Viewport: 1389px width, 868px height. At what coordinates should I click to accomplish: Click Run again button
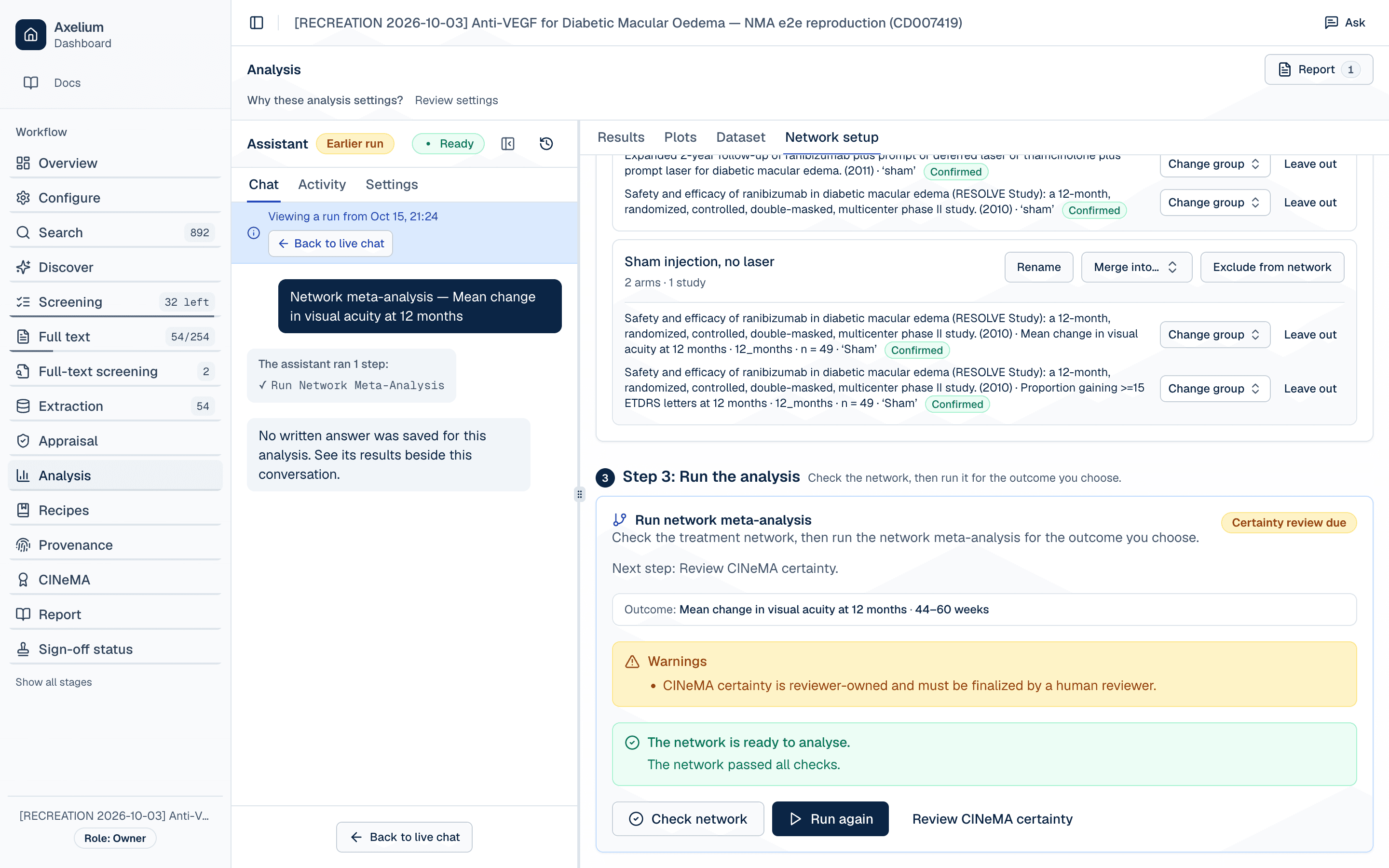click(x=830, y=819)
